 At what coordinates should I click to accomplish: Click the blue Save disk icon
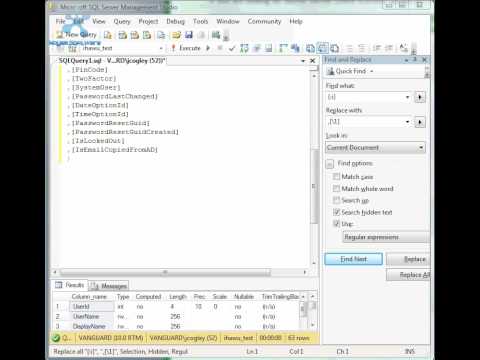[x=189, y=35]
